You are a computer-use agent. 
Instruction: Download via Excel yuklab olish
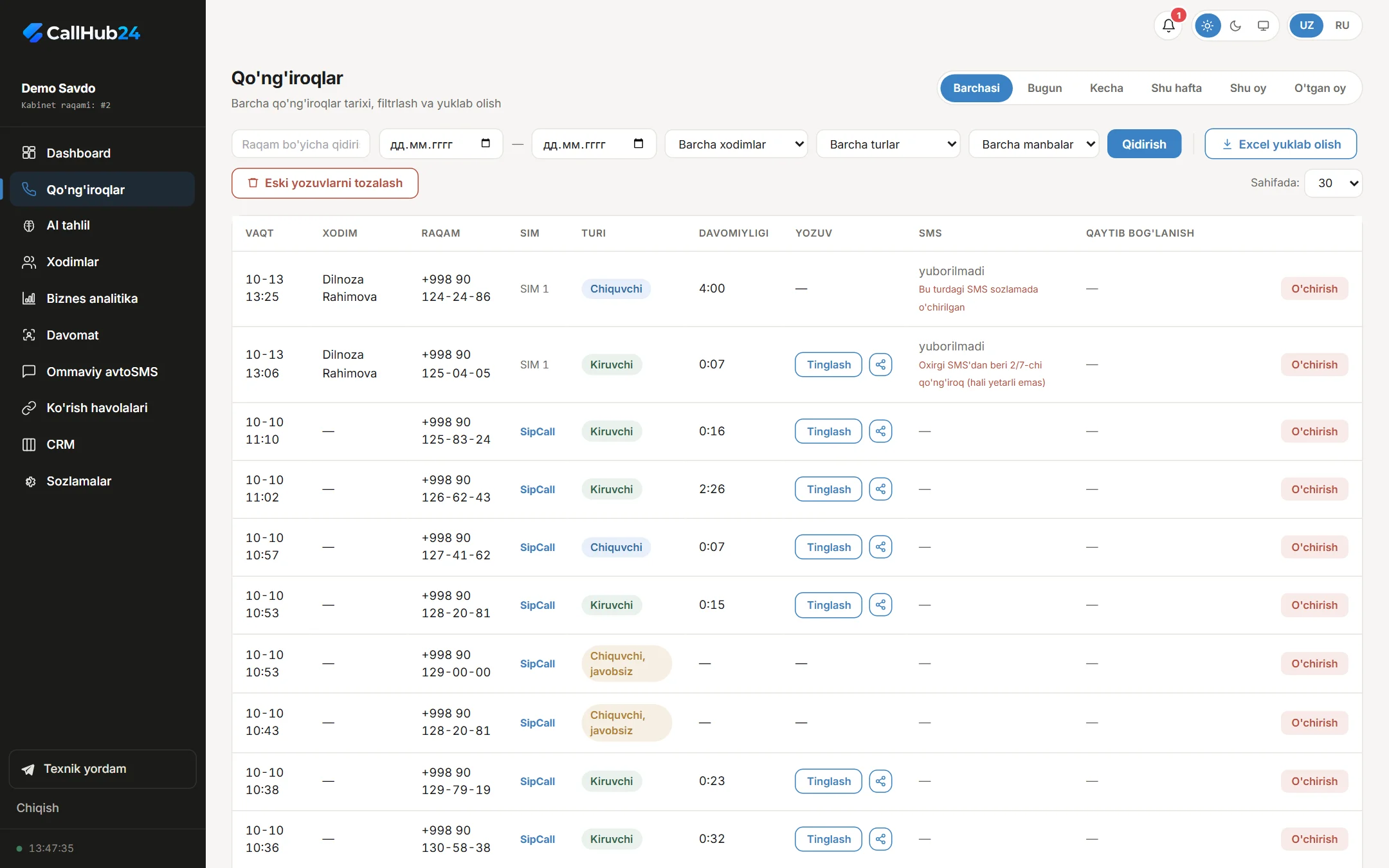click(1280, 144)
